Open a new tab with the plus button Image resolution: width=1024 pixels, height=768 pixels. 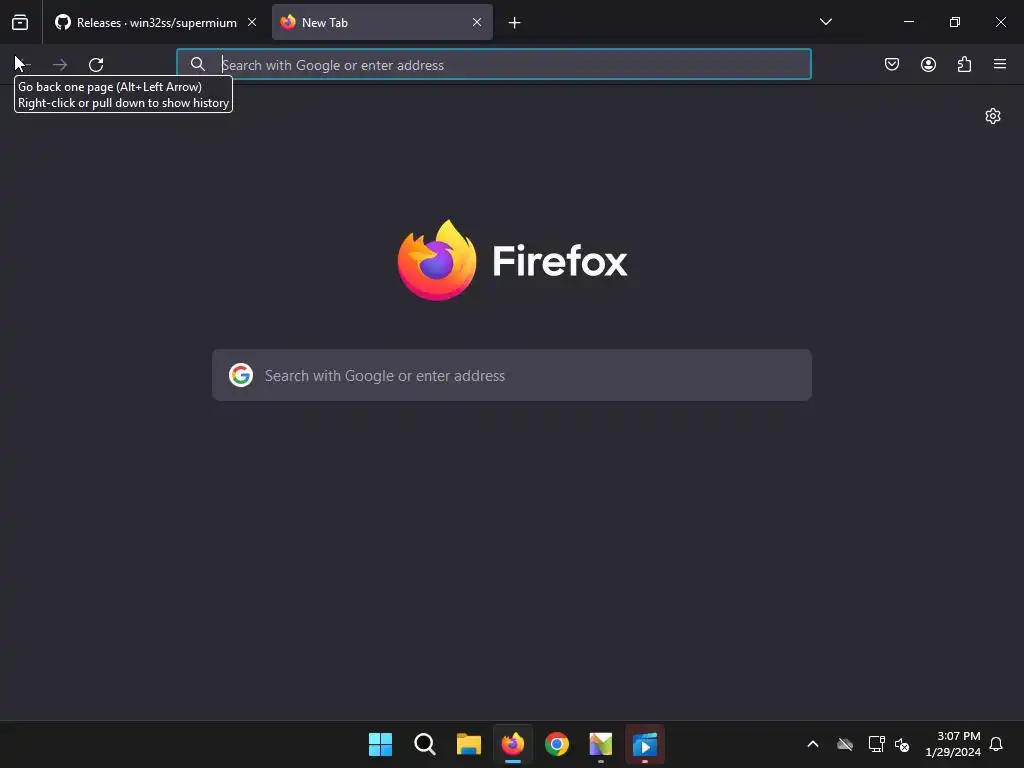click(515, 23)
